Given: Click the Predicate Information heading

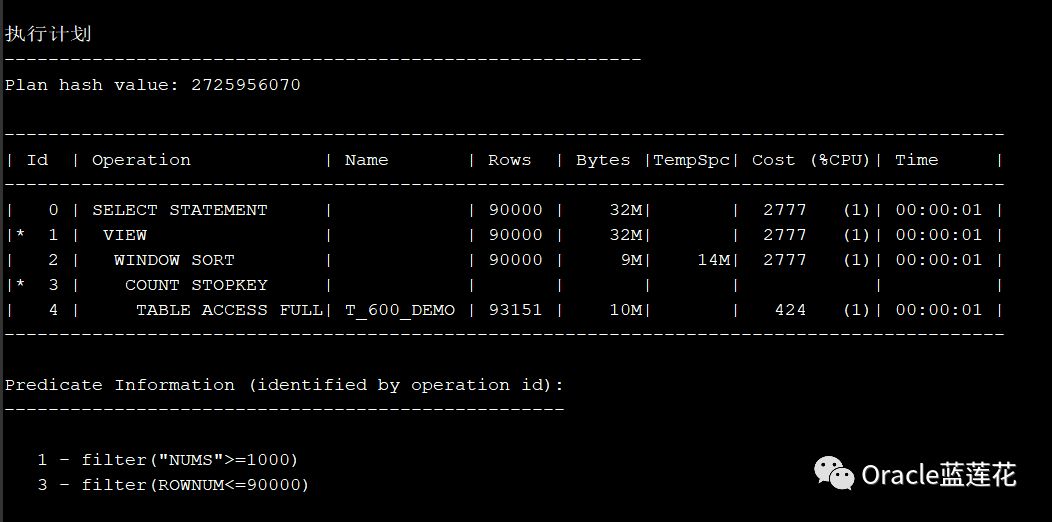Looking at the screenshot, I should coord(284,385).
